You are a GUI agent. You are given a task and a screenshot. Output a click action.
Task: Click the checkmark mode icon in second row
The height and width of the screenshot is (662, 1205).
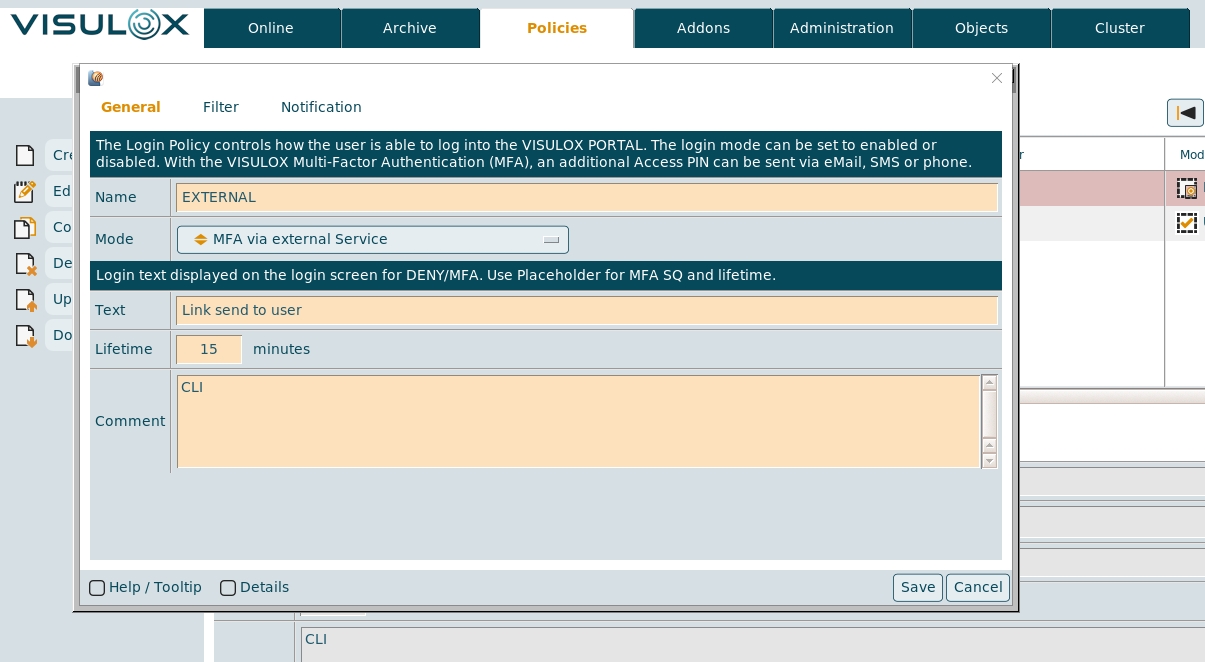coord(1187,223)
